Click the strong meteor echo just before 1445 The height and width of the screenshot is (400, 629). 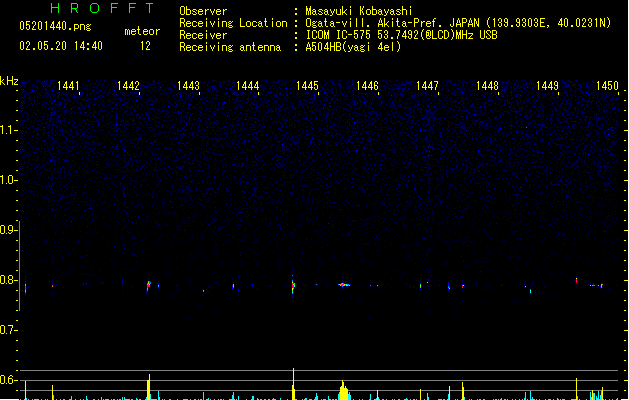293,285
